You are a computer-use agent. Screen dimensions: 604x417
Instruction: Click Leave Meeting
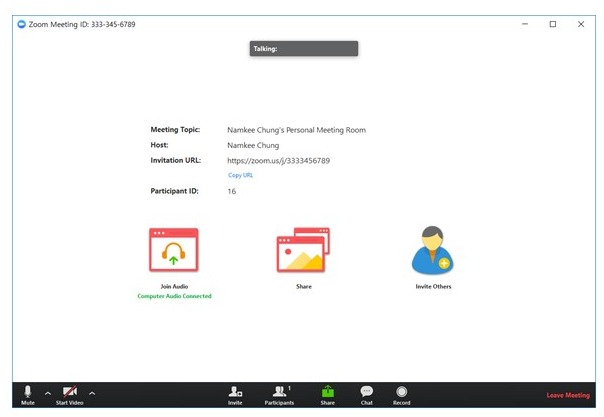[568, 395]
